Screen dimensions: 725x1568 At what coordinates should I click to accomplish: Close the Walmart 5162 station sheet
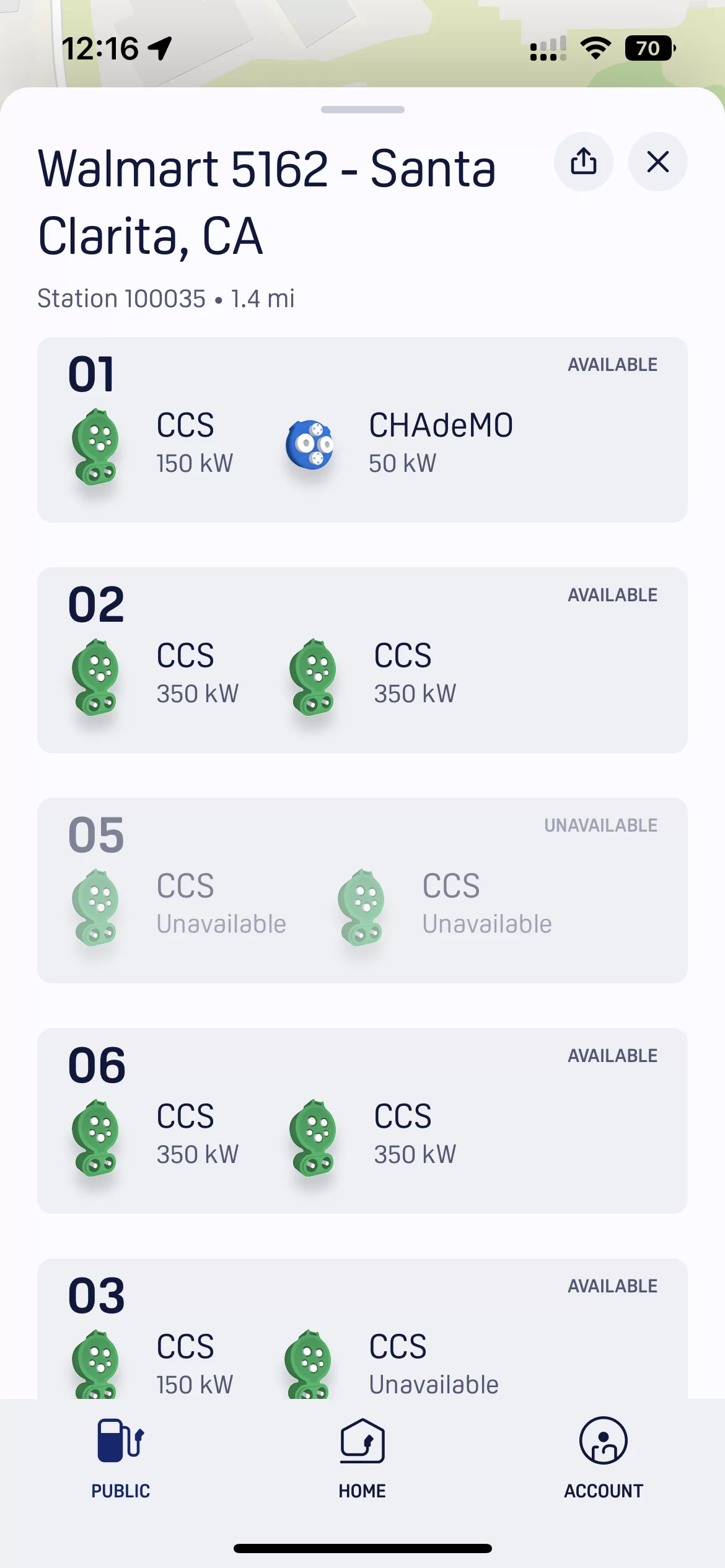click(x=657, y=162)
